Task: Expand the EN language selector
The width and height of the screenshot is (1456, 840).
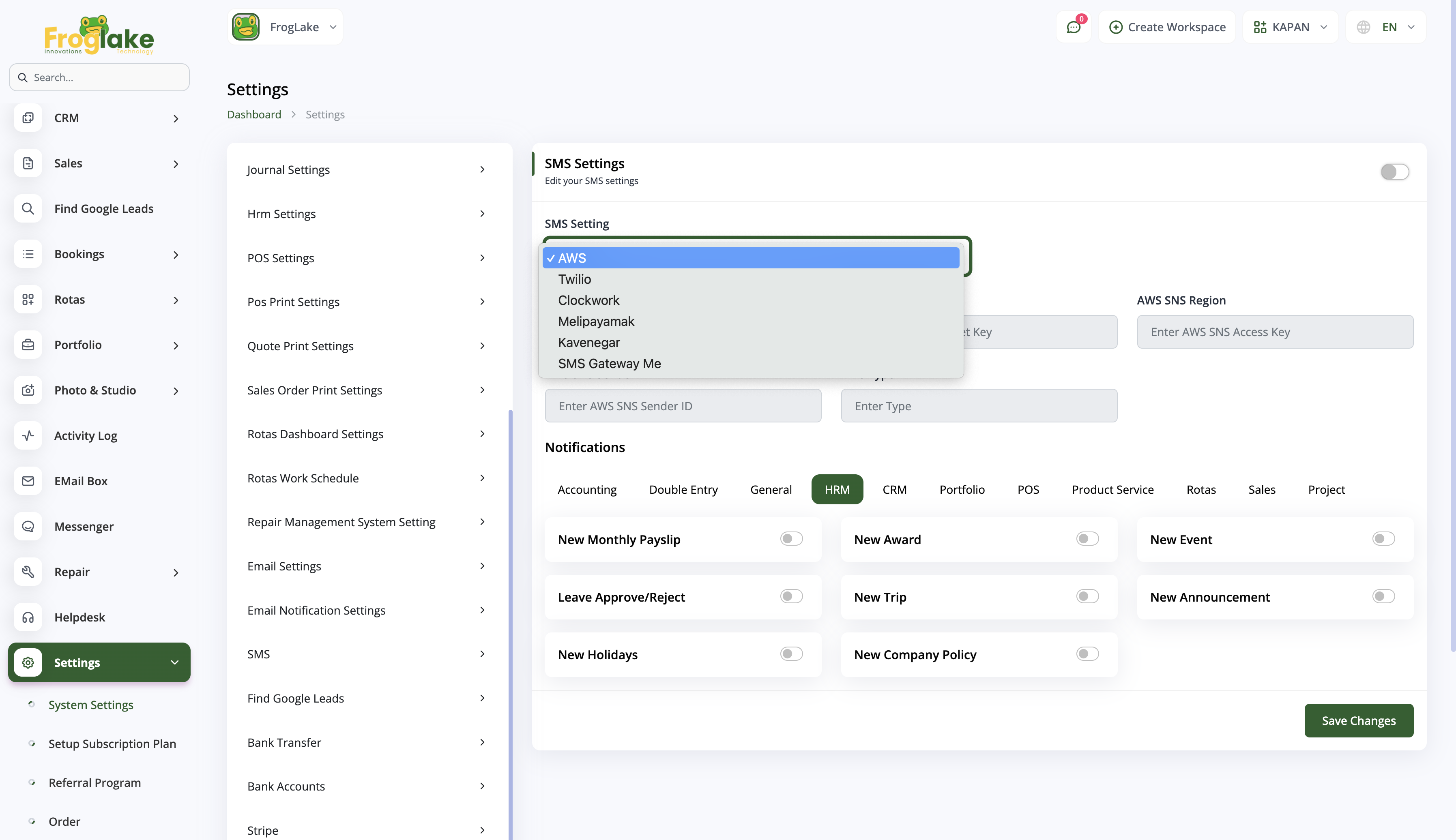Action: click(1386, 27)
